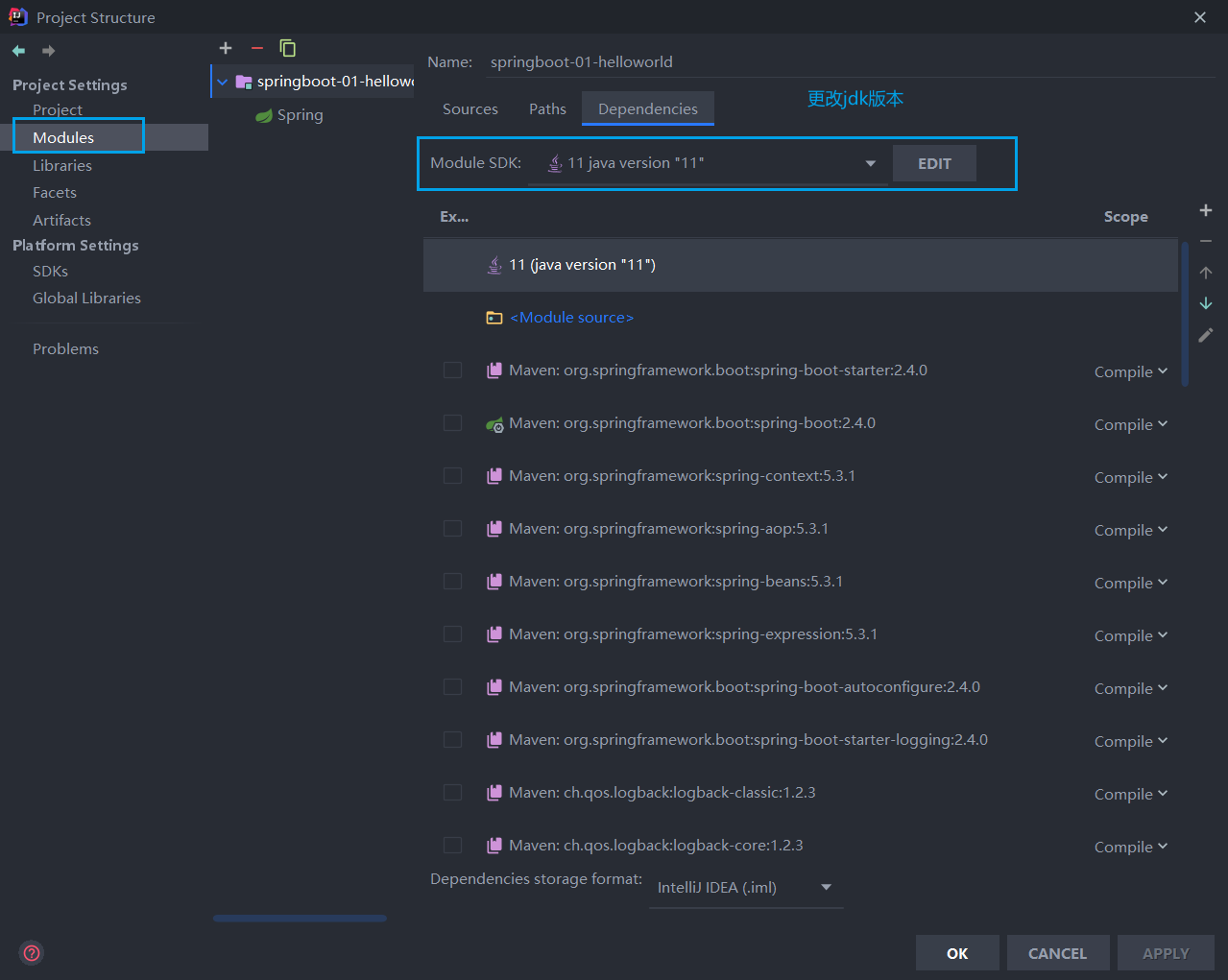This screenshot has width=1228, height=980.
Task: Check export box for logback-classic:1.2.3
Action: coord(453,793)
